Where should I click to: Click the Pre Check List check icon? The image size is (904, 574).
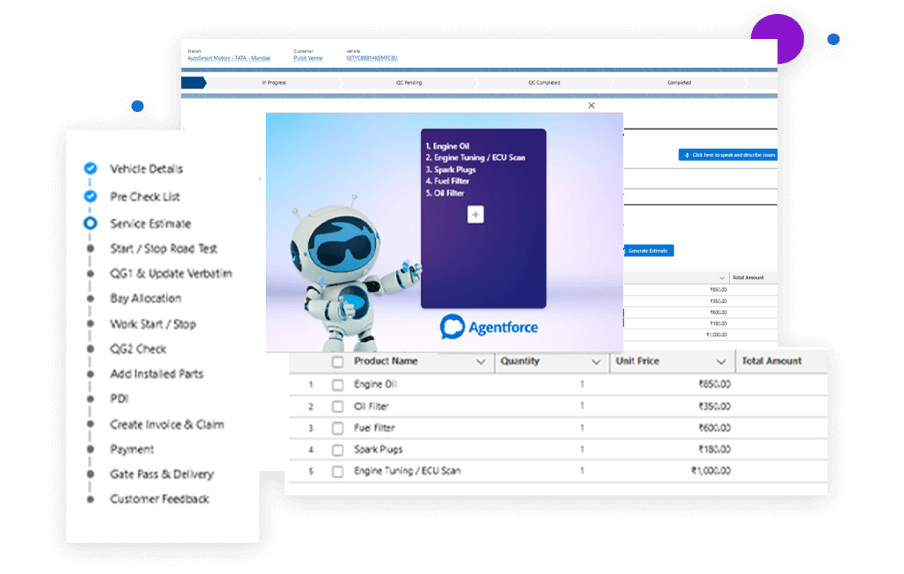[x=90, y=197]
